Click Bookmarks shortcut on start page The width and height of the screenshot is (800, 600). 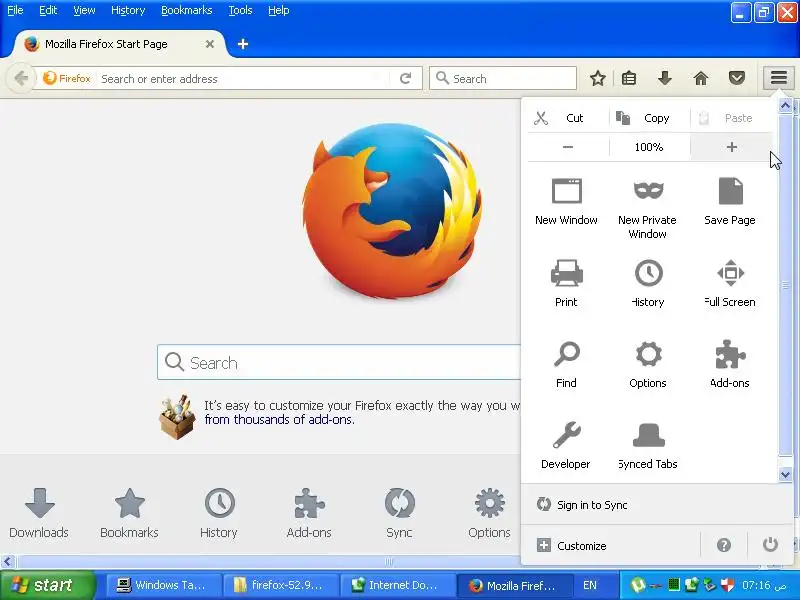pos(129,513)
